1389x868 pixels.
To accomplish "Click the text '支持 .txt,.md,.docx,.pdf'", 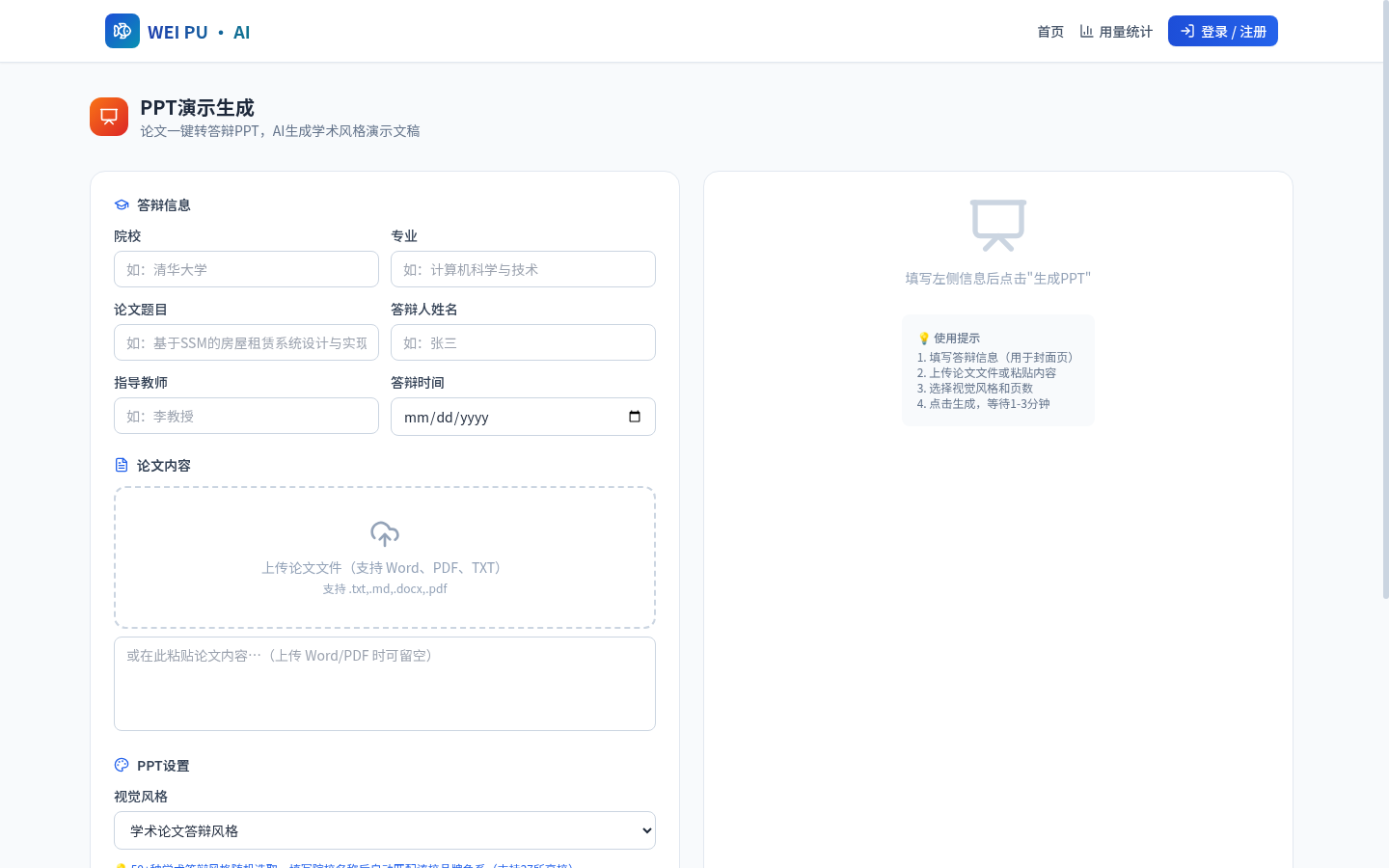I will 385,589.
